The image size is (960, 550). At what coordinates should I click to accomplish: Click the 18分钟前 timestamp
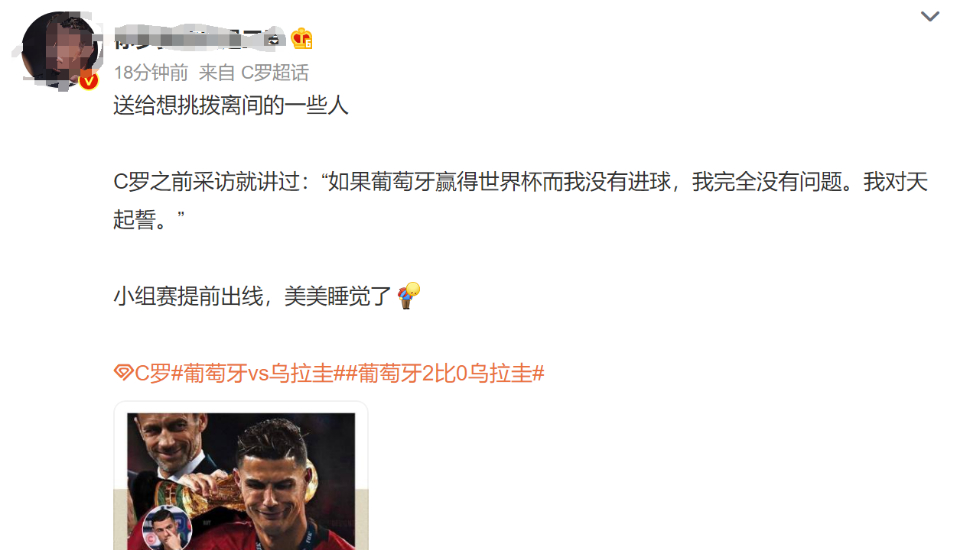151,73
